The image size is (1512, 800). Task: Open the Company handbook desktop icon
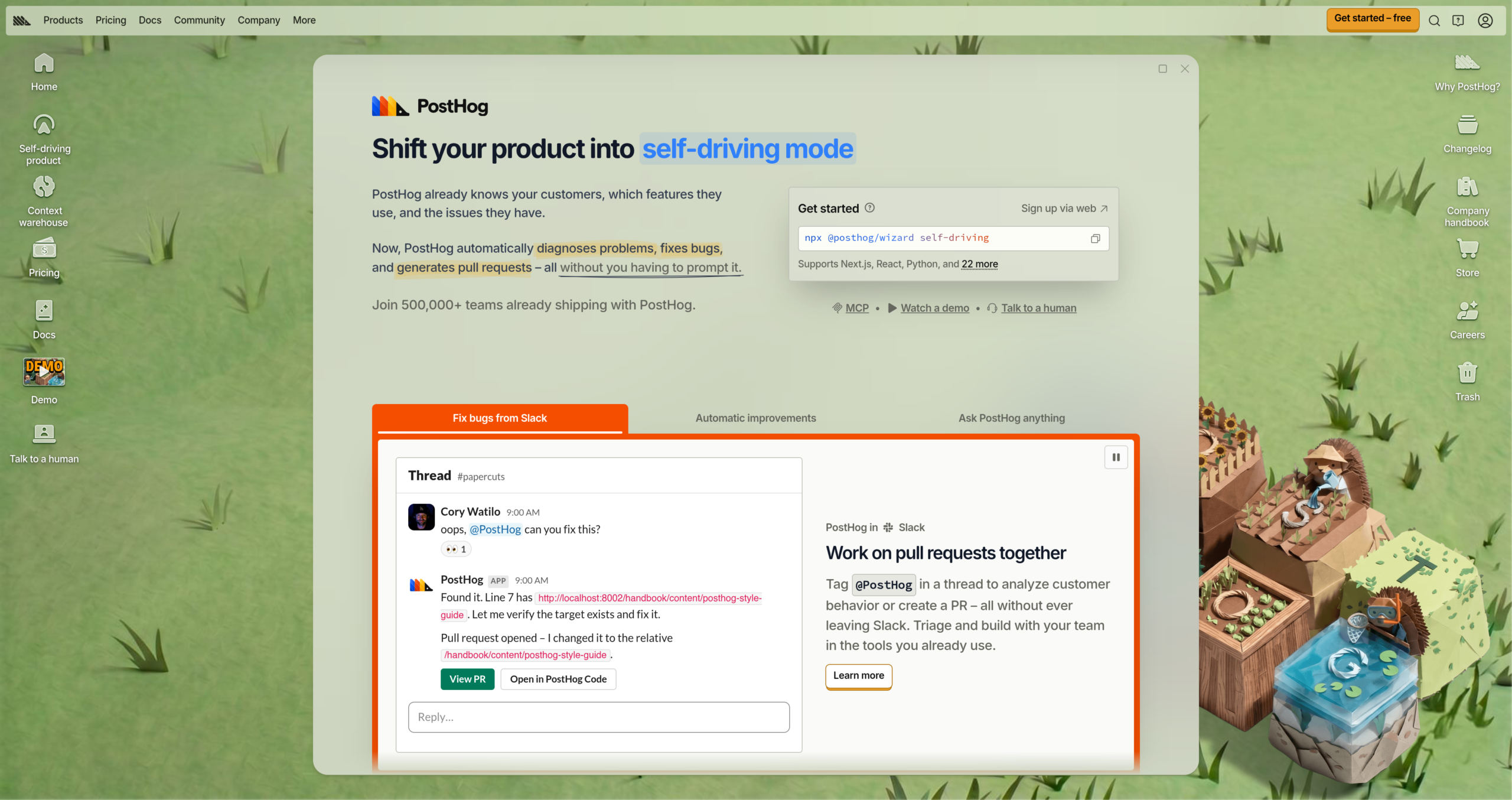(x=1467, y=201)
